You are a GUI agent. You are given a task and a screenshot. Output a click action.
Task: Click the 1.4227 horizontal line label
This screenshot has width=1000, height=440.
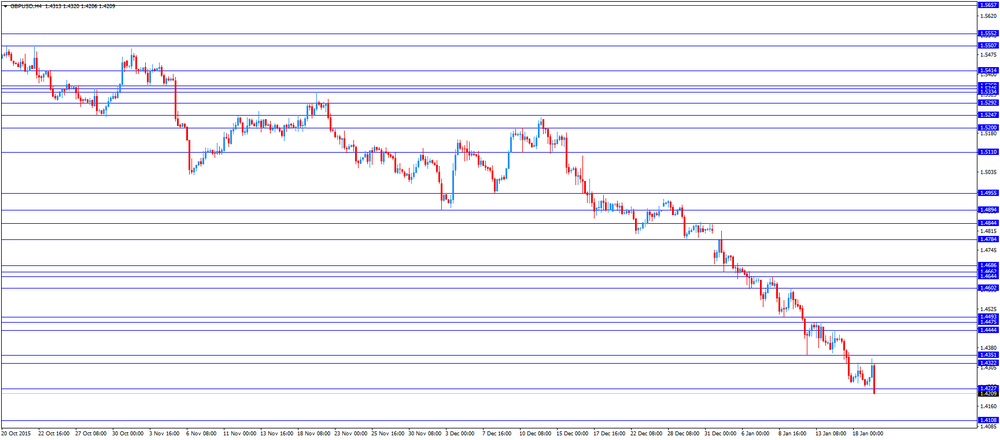tap(988, 388)
